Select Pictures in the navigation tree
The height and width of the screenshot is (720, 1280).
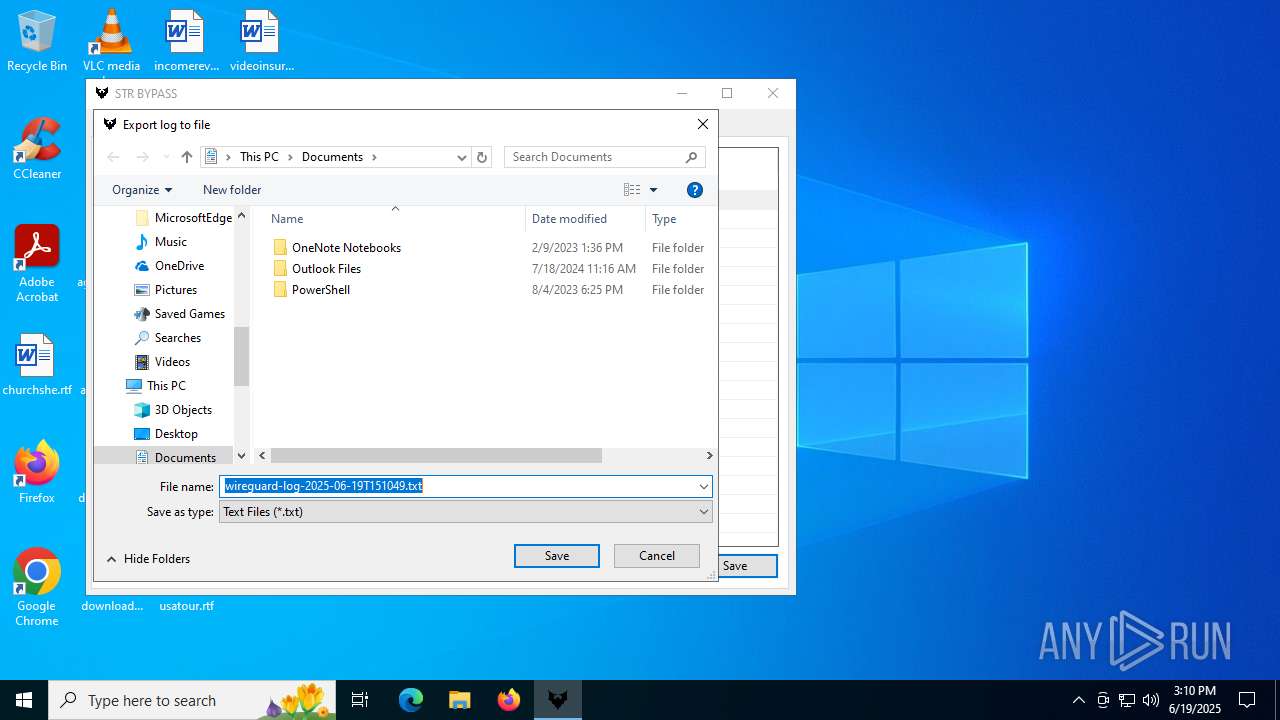coord(166,290)
